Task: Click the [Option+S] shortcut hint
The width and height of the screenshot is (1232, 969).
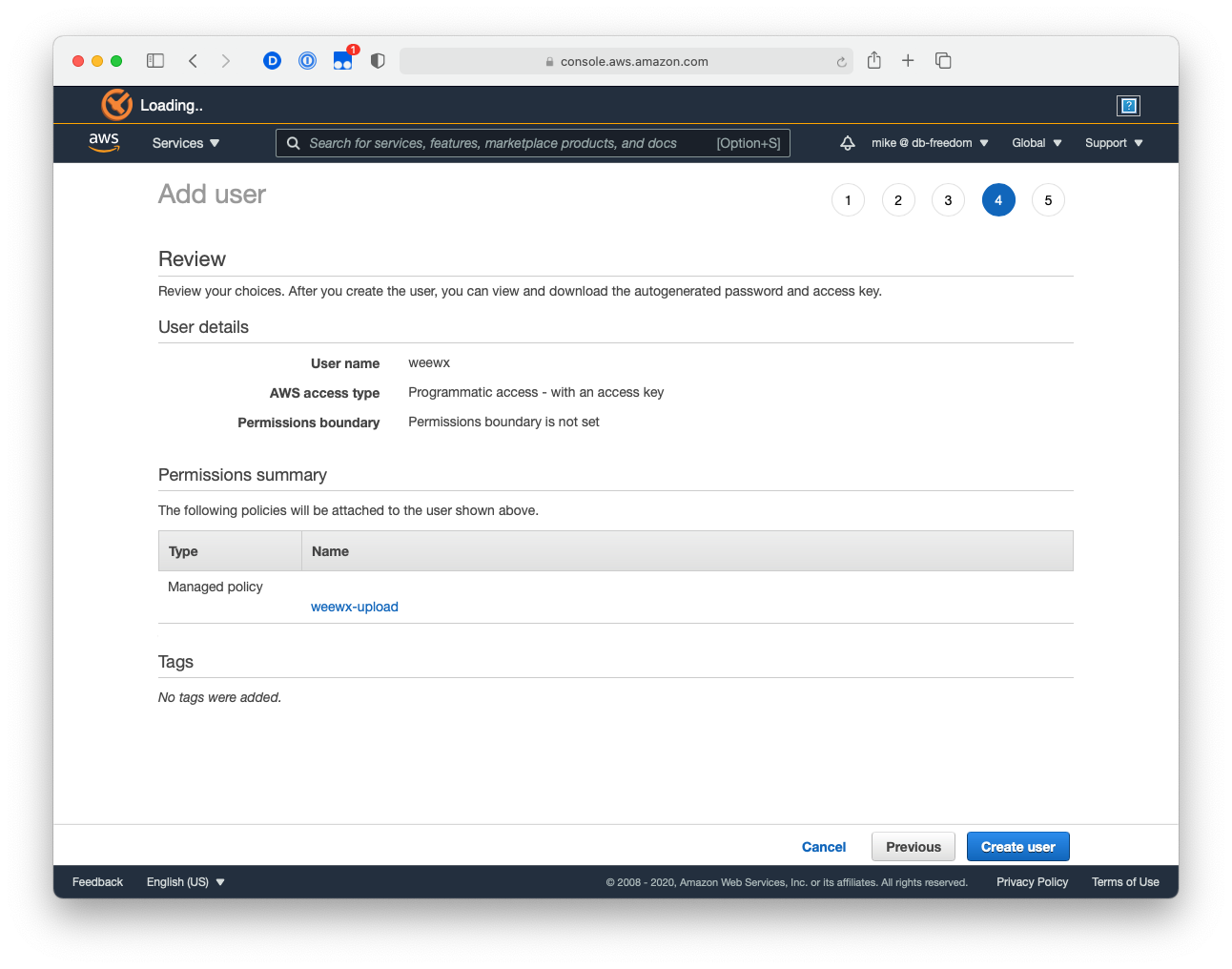Action: point(749,143)
